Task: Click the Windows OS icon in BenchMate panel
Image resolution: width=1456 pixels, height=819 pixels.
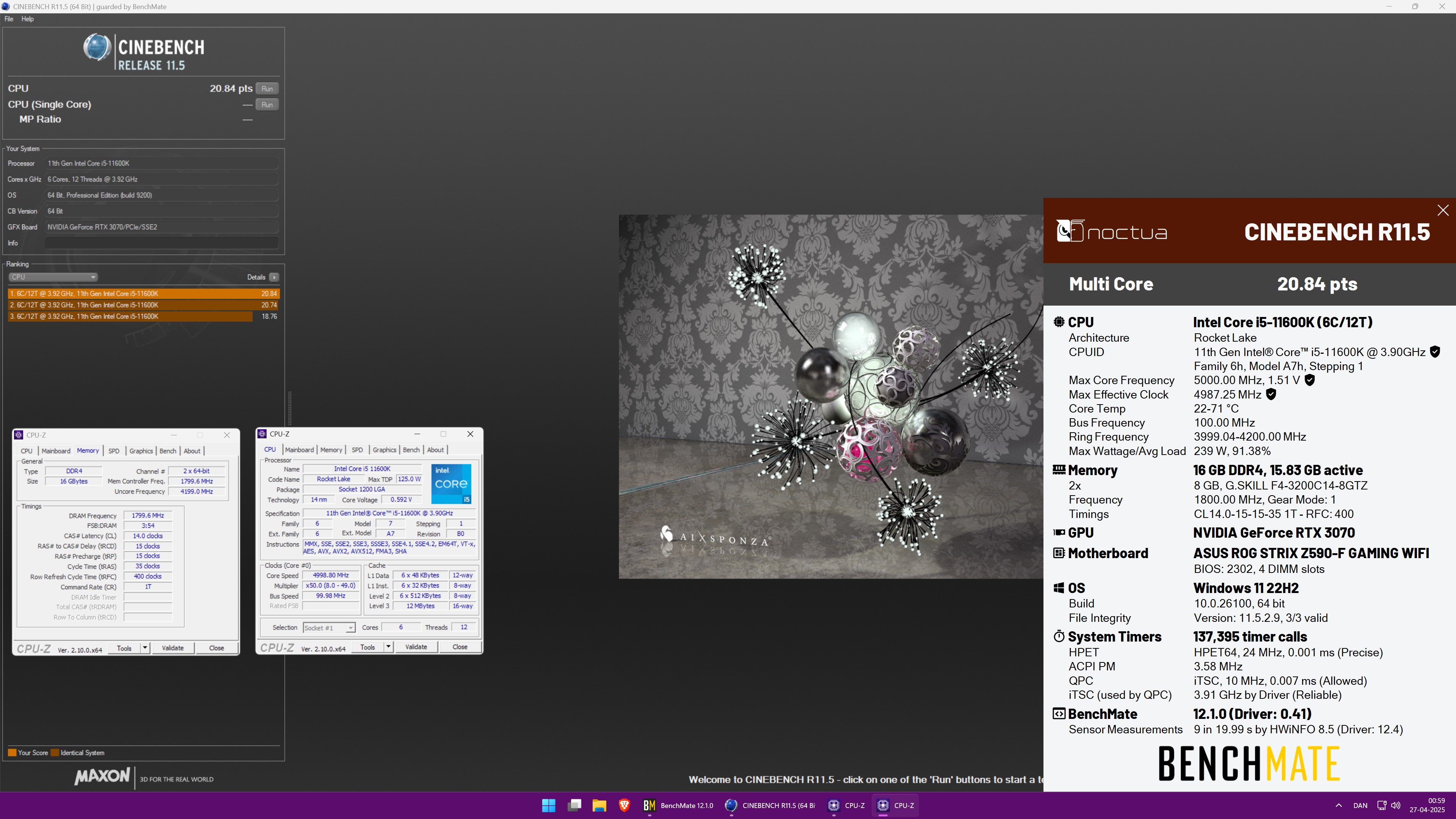Action: pyautogui.click(x=1059, y=588)
